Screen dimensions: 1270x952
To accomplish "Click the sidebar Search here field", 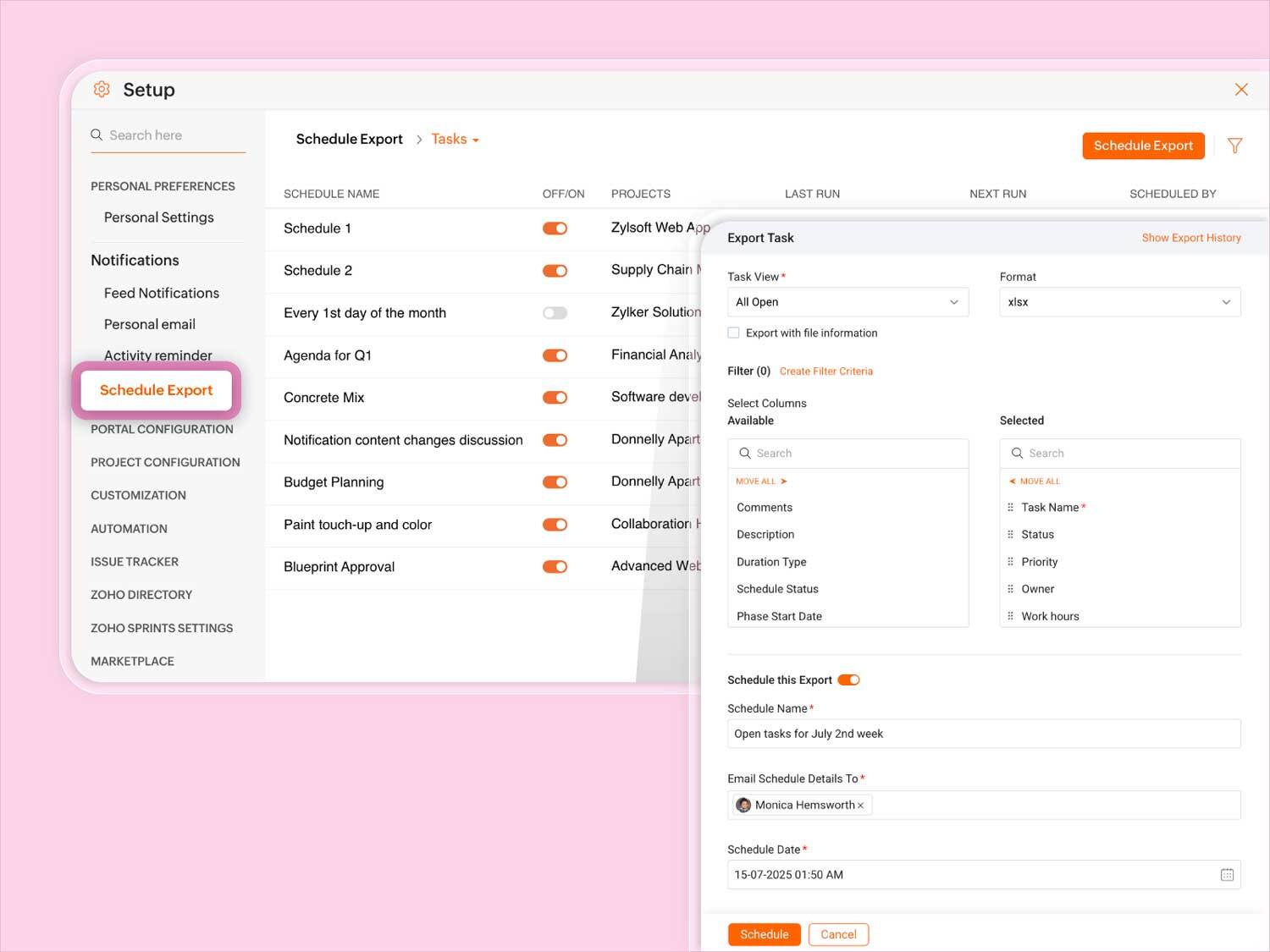I will pos(168,135).
